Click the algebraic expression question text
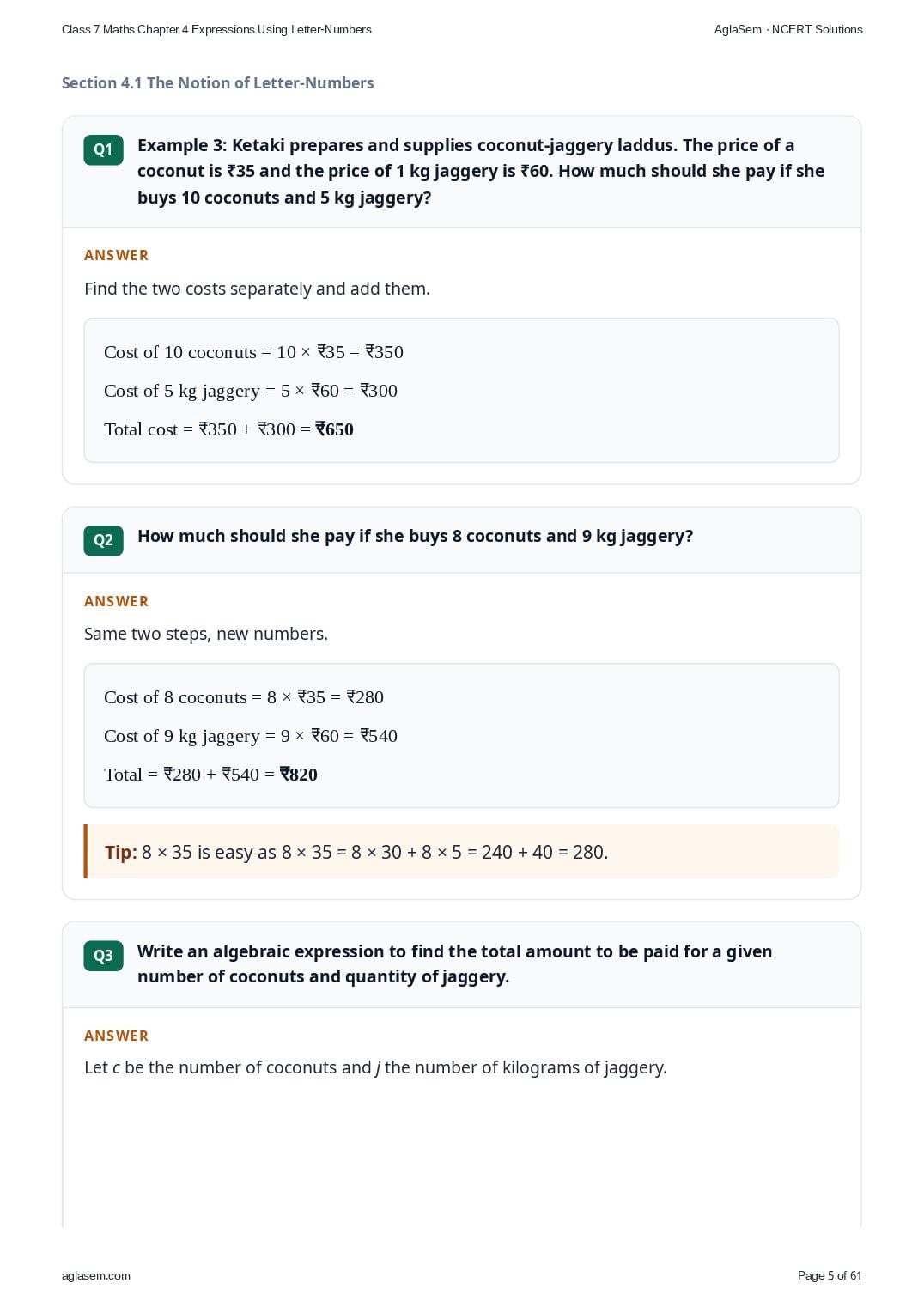 (x=454, y=964)
